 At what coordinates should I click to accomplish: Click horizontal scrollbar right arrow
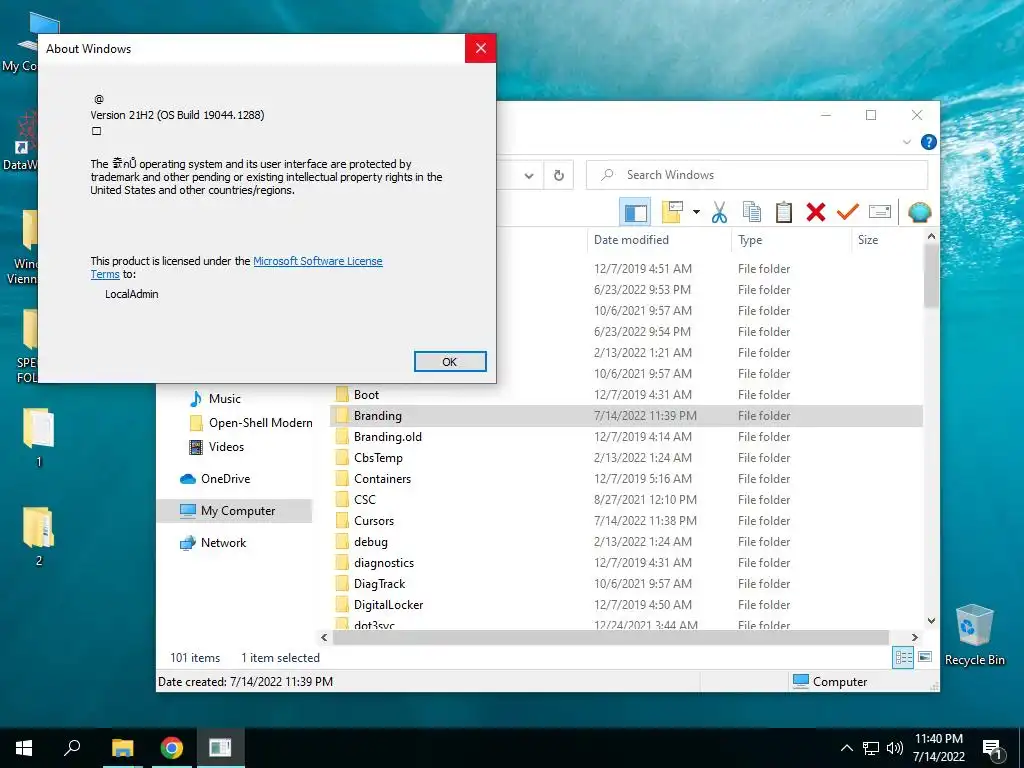[x=914, y=637]
